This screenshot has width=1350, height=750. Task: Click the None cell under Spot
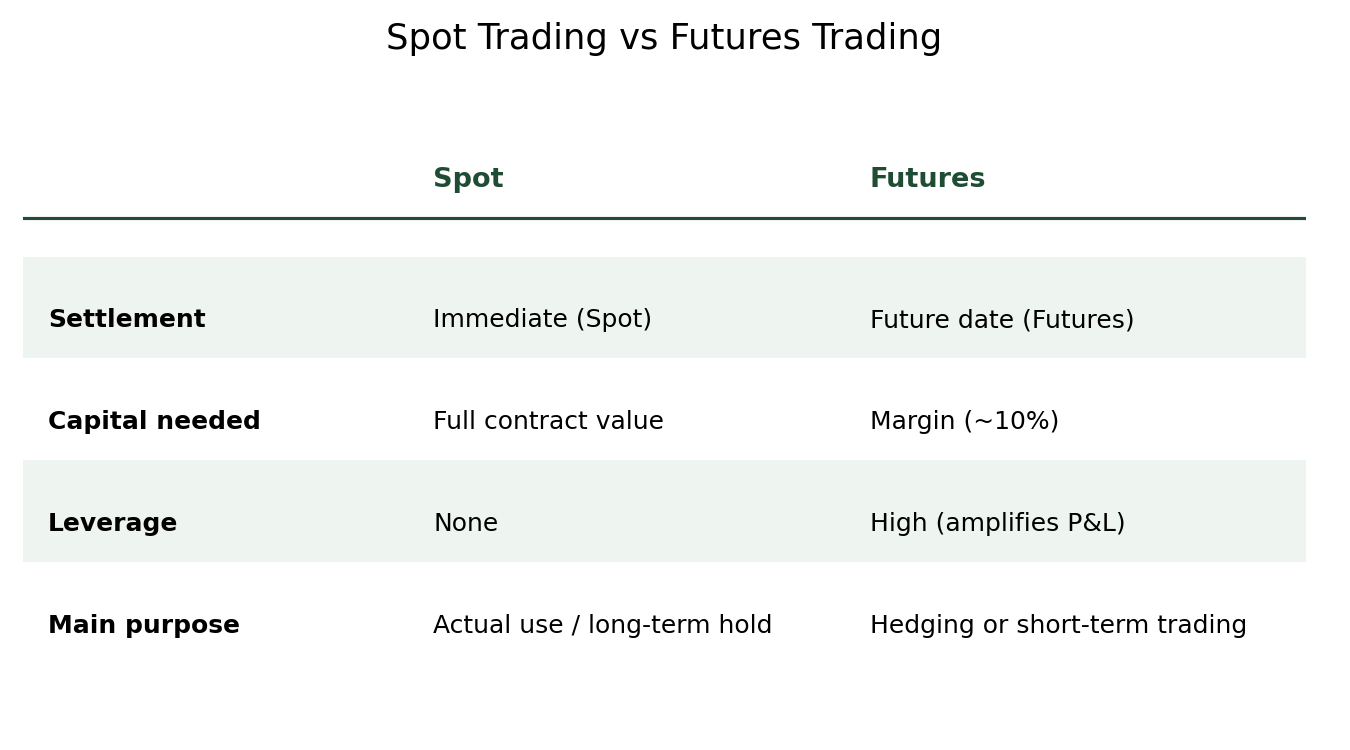(465, 524)
